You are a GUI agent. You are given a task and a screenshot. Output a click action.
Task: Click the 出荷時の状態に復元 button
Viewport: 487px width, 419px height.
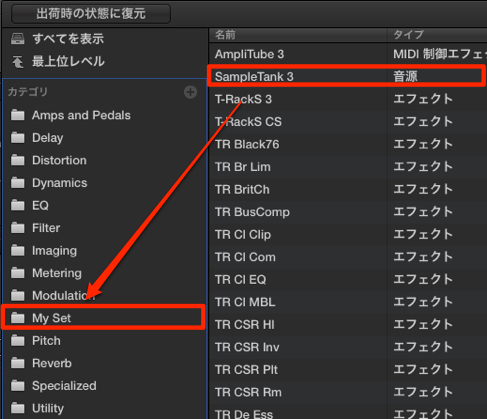tap(91, 14)
